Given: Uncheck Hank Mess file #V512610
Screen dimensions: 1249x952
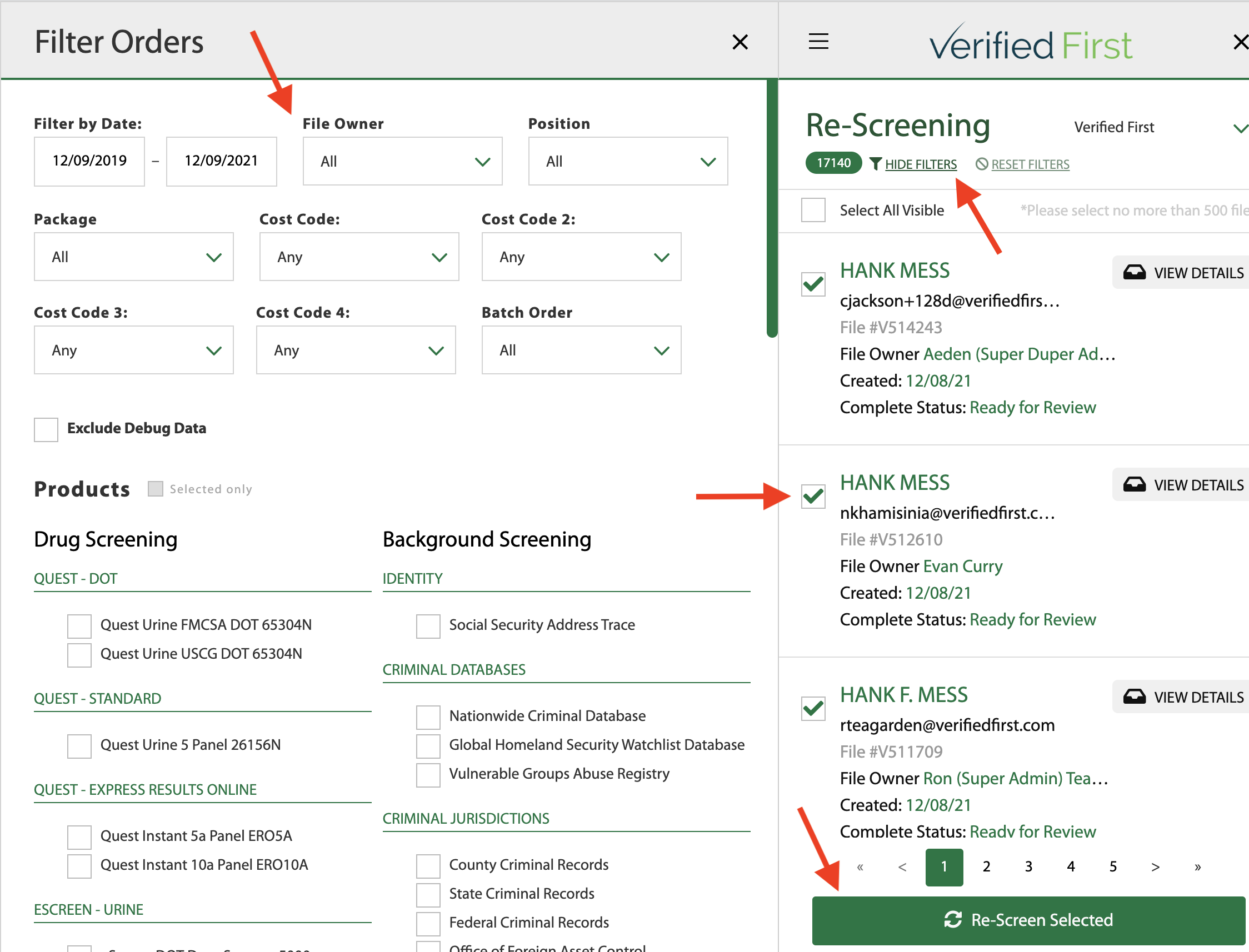Looking at the screenshot, I should coord(813,497).
